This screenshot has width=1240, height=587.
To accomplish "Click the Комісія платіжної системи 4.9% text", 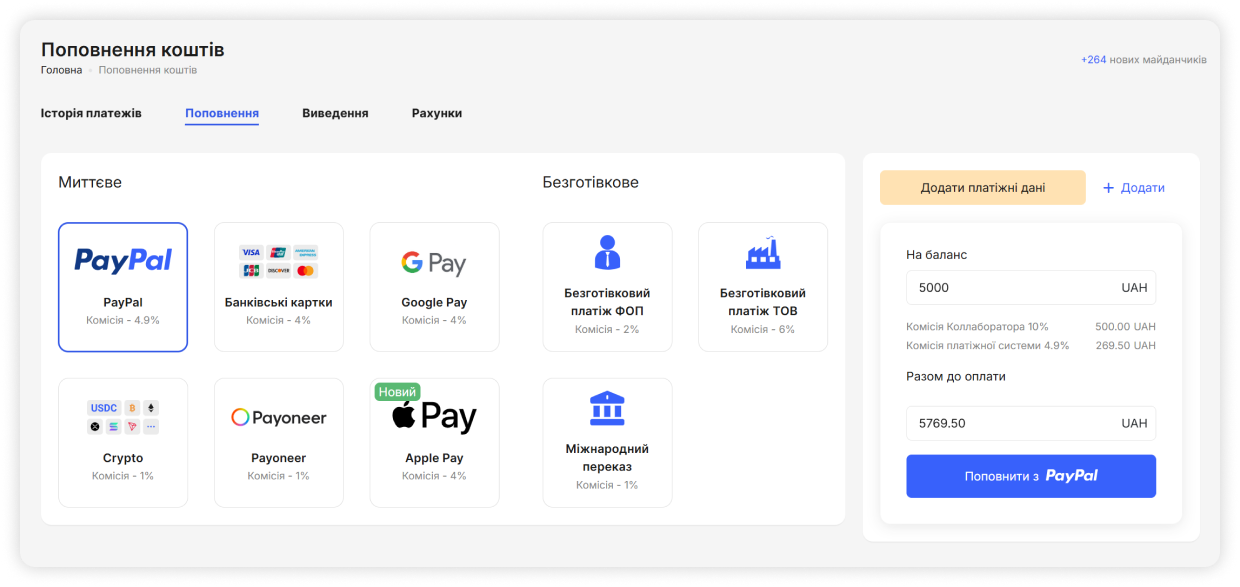I will (988, 346).
